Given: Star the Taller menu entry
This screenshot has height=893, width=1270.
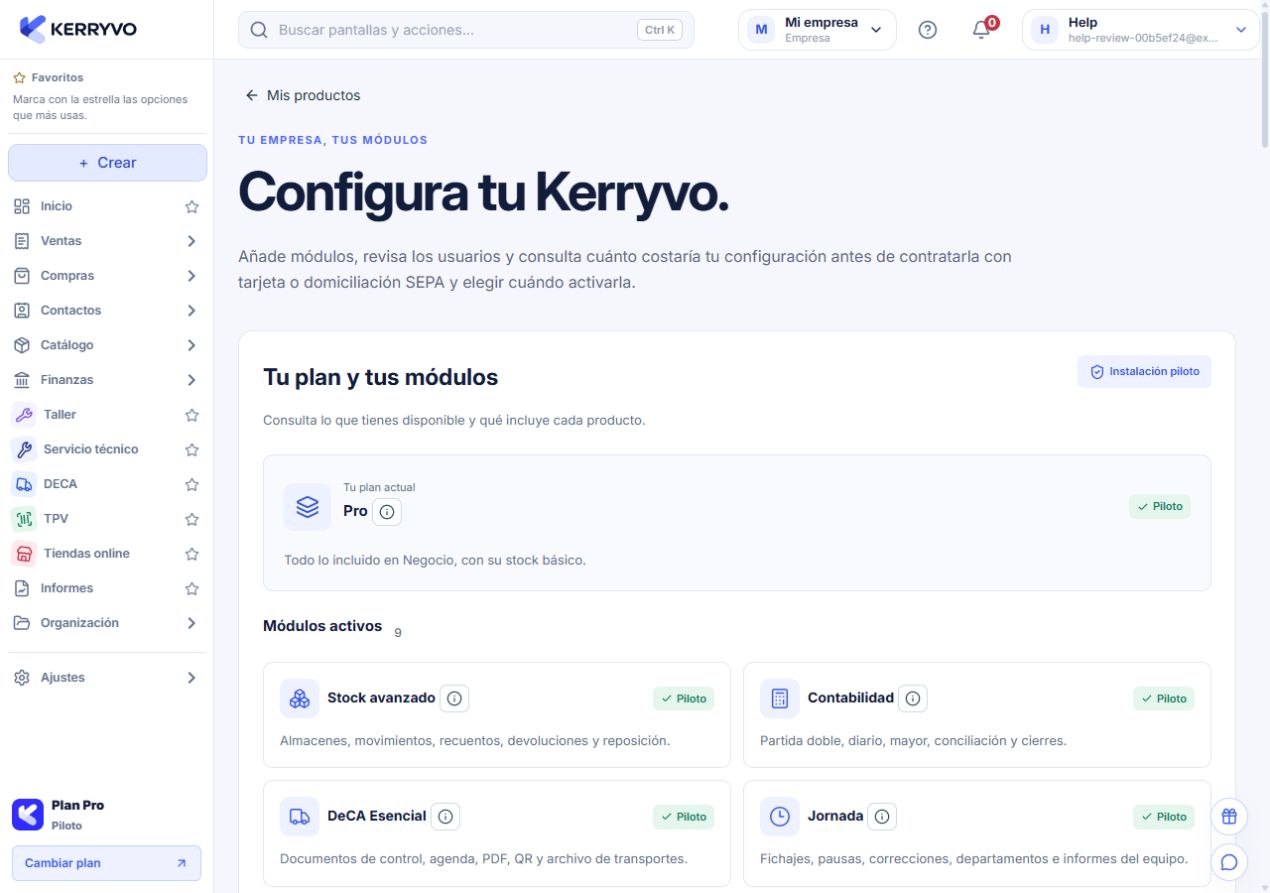Looking at the screenshot, I should click(x=192, y=415).
